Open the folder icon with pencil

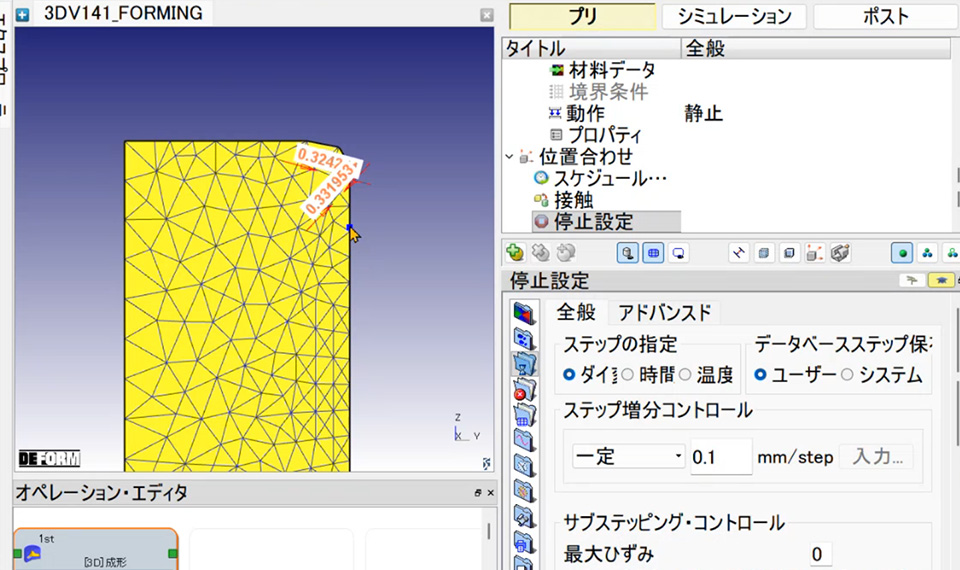click(x=524, y=517)
